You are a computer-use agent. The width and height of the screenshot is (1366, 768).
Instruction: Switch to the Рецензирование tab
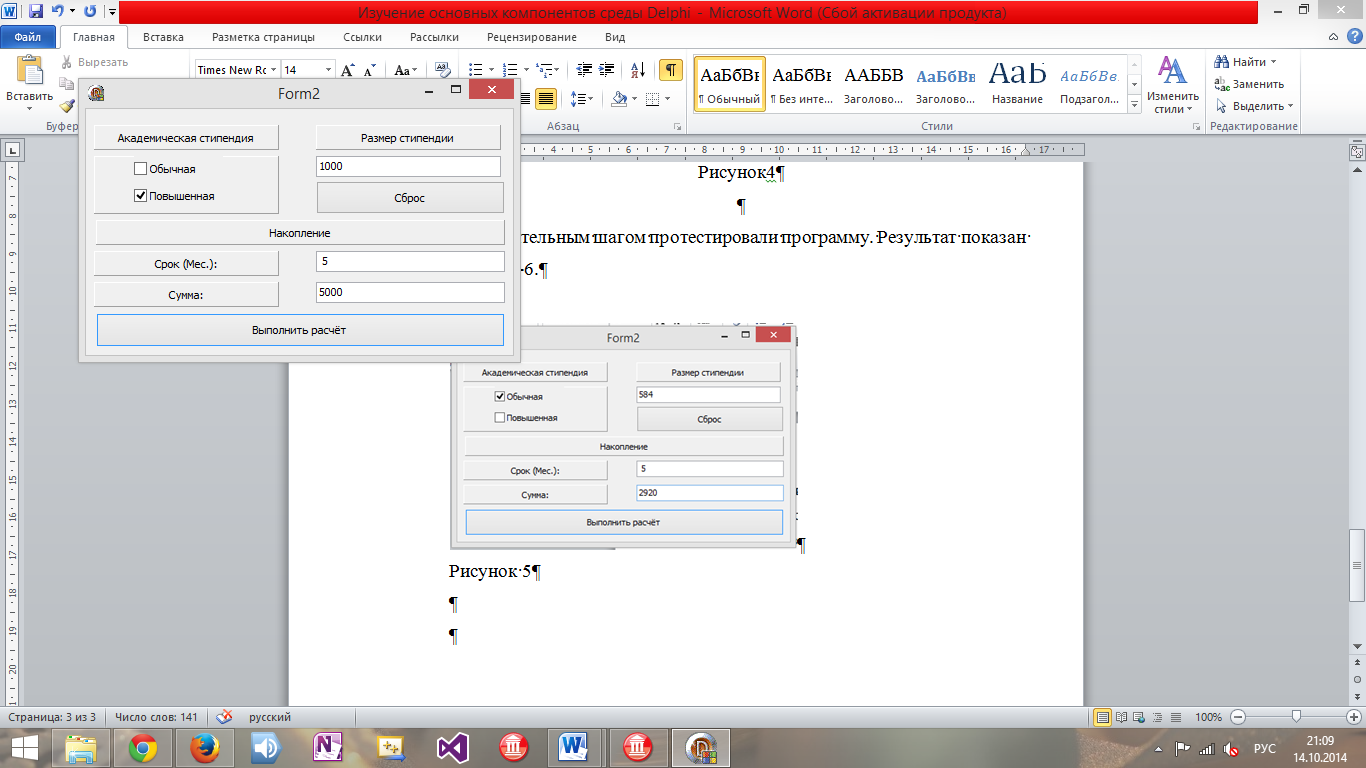click(532, 37)
